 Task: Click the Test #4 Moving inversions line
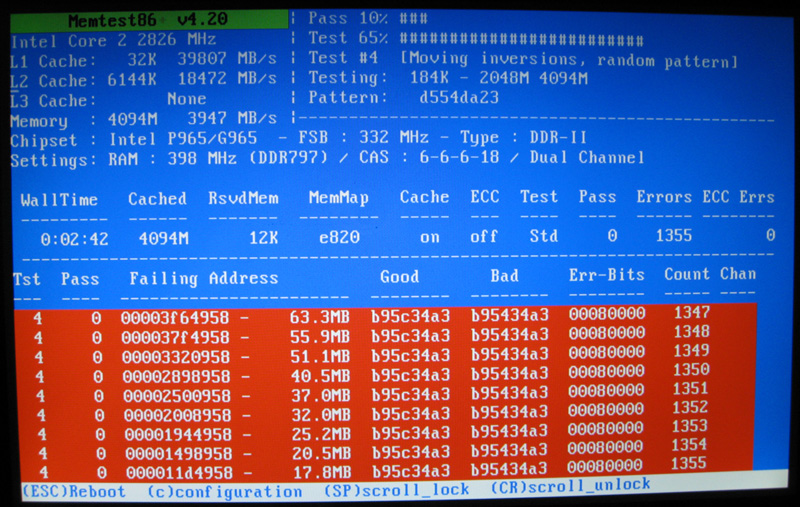coord(523,59)
